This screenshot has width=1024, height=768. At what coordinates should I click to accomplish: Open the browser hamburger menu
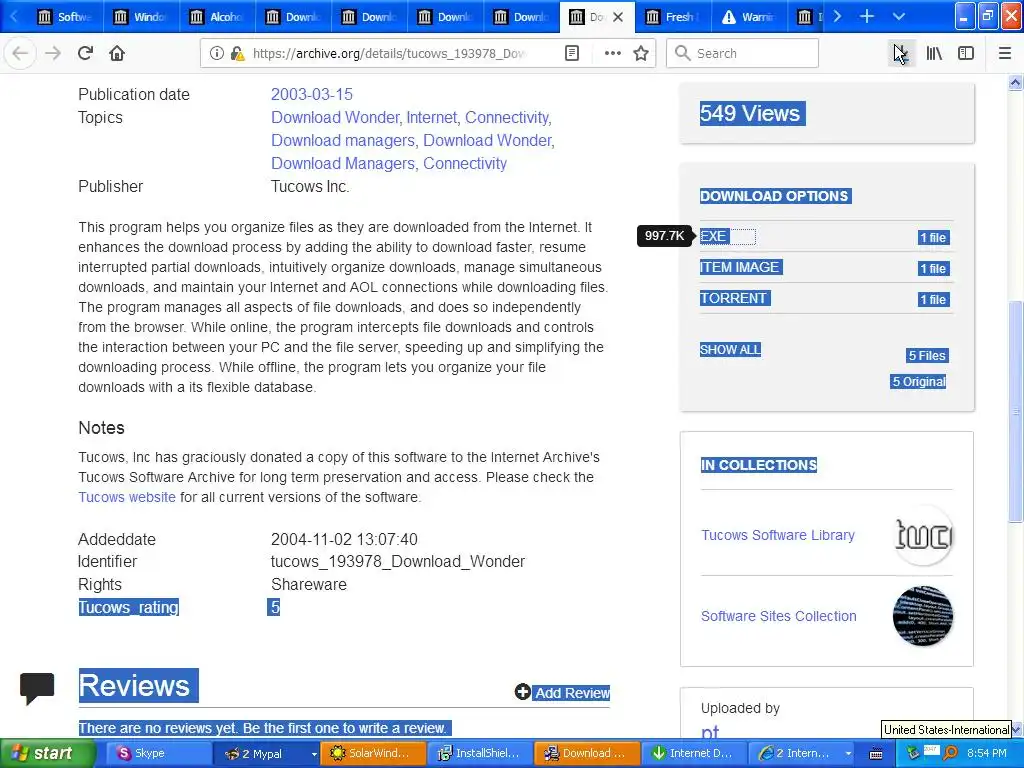pyautogui.click(x=1004, y=53)
